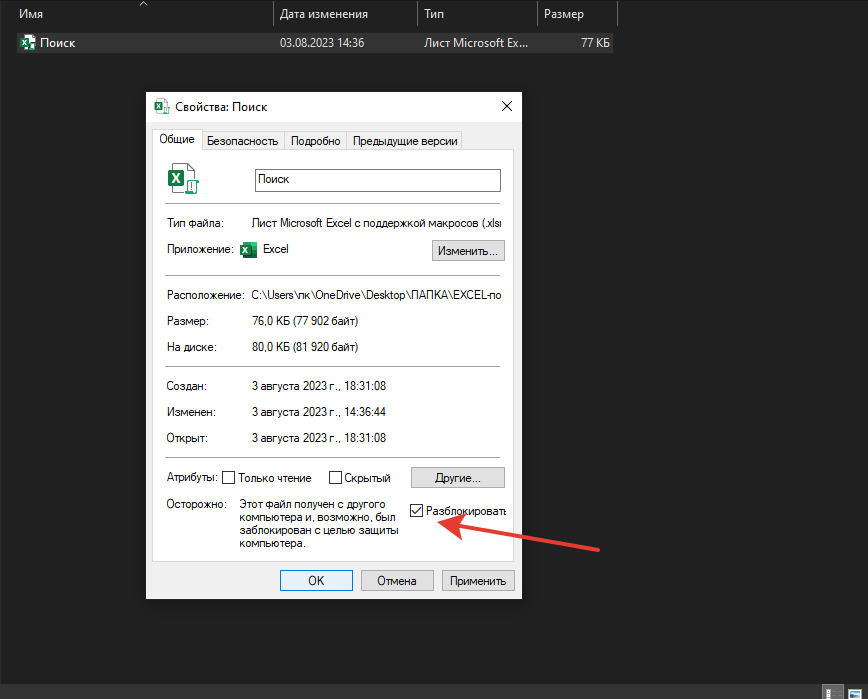The height and width of the screenshot is (699, 868).
Task: Click the Лист Microsoft Ex... type cell
Action: (x=476, y=43)
